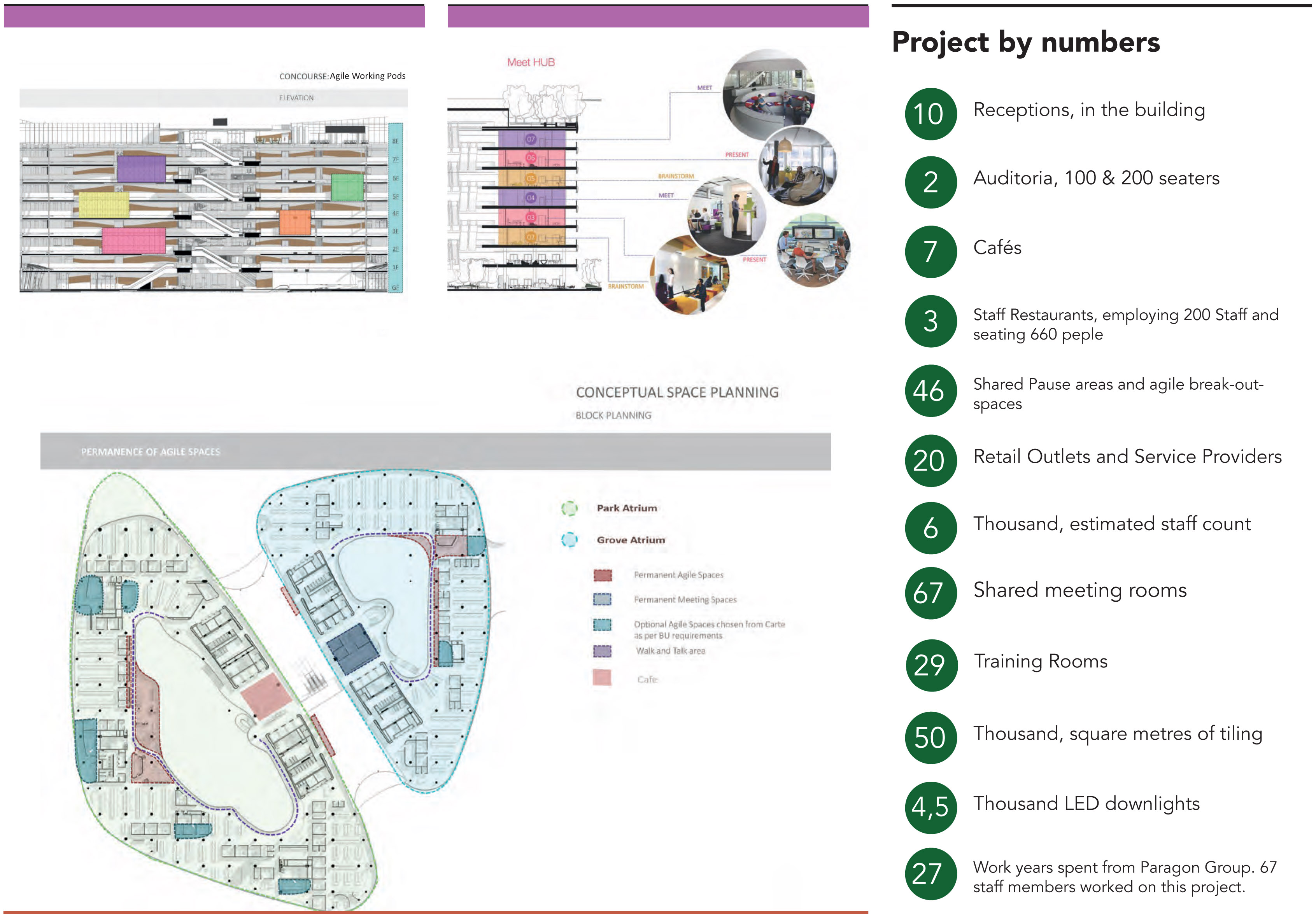Click 'CONCOURSE: Agile Working Pods' caption

pyautogui.click(x=342, y=76)
